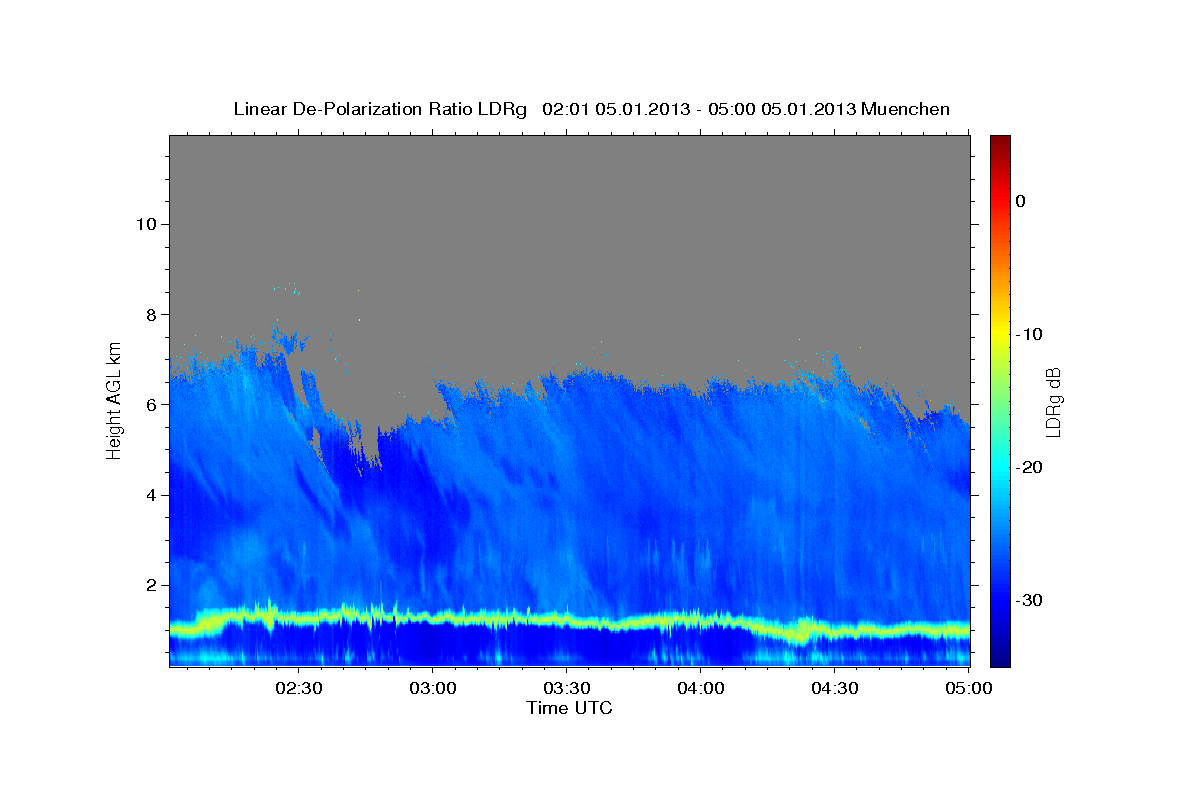Click the plot title 'Linear De-Polarization Ratio LDRg'

[380, 109]
